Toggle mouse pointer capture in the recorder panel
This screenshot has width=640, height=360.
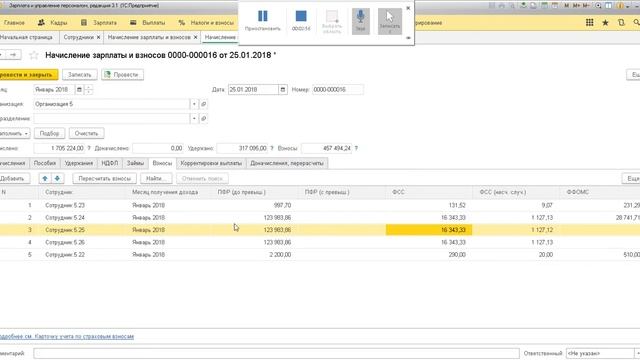coord(389,21)
